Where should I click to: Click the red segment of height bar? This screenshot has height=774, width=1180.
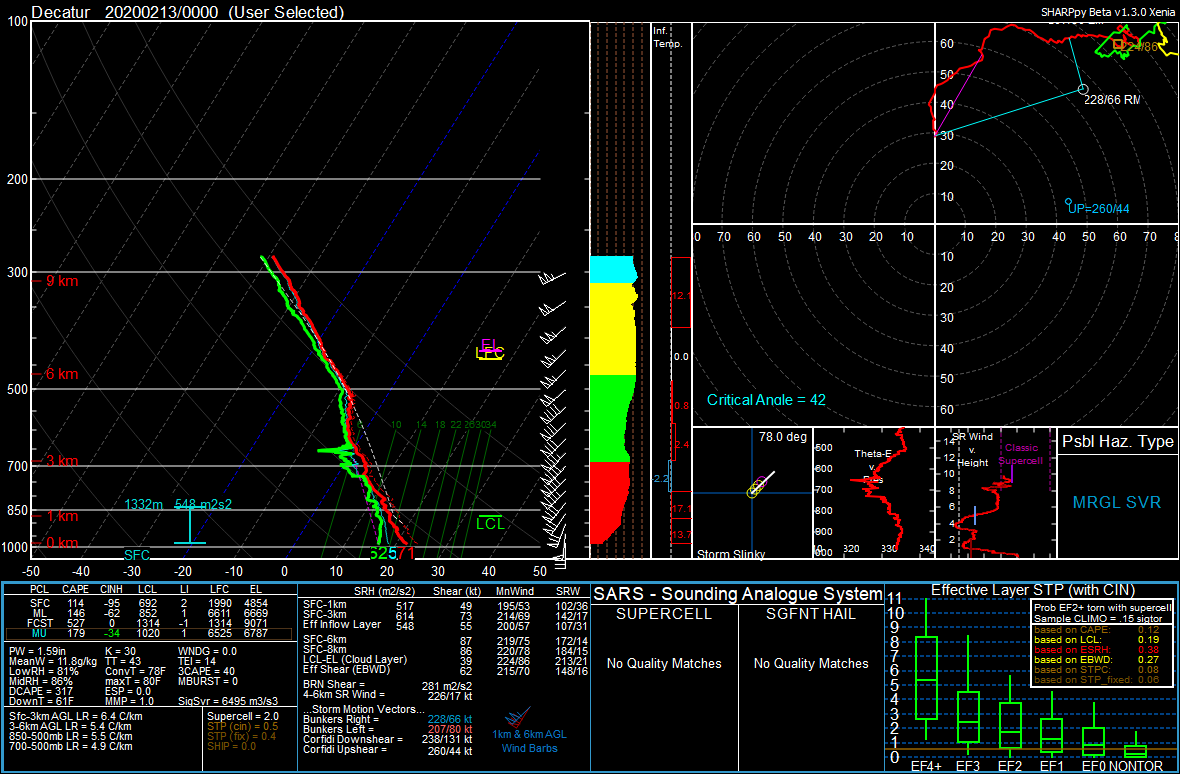click(610, 502)
